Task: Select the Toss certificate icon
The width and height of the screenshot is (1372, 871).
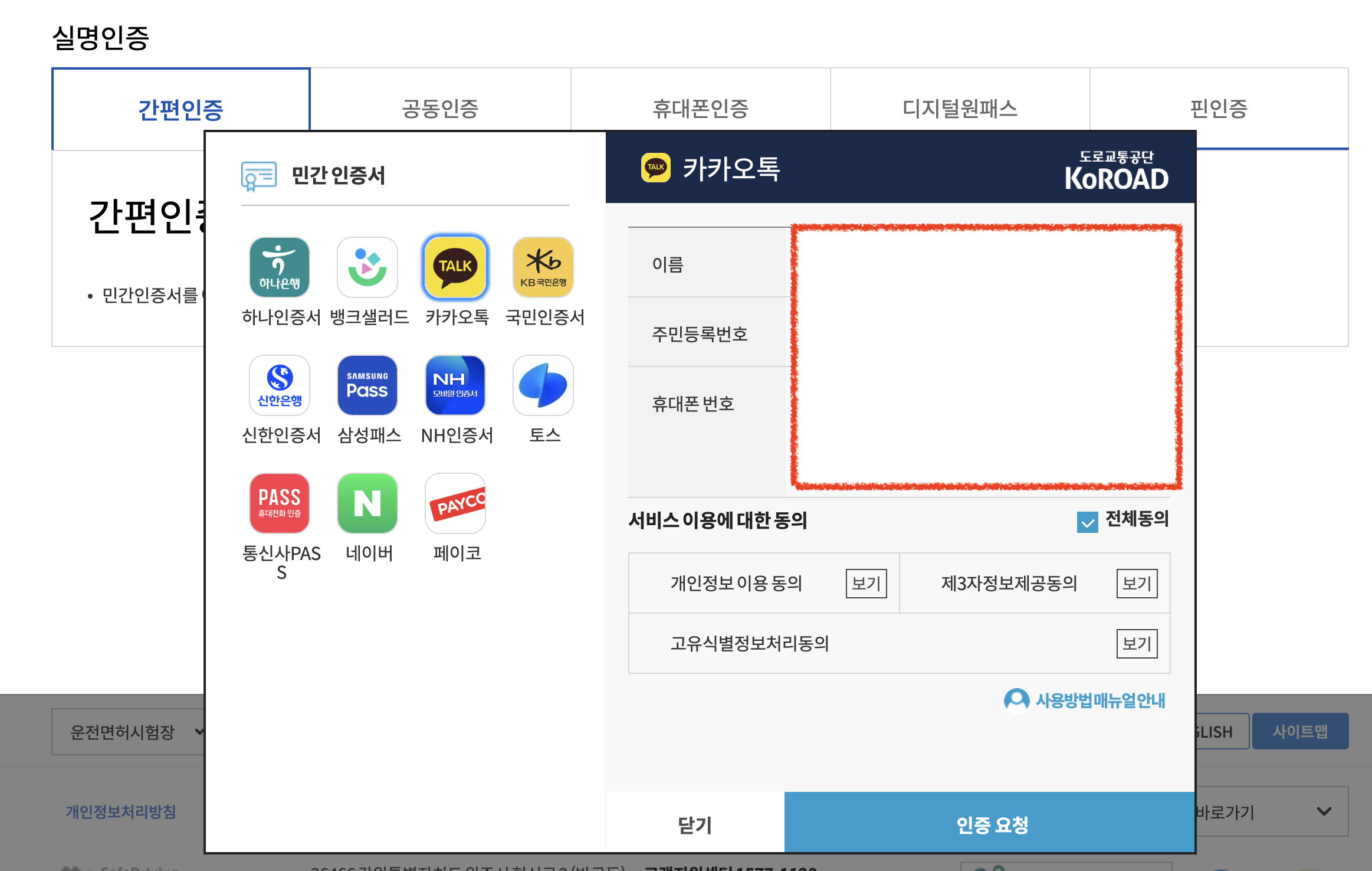Action: (543, 385)
